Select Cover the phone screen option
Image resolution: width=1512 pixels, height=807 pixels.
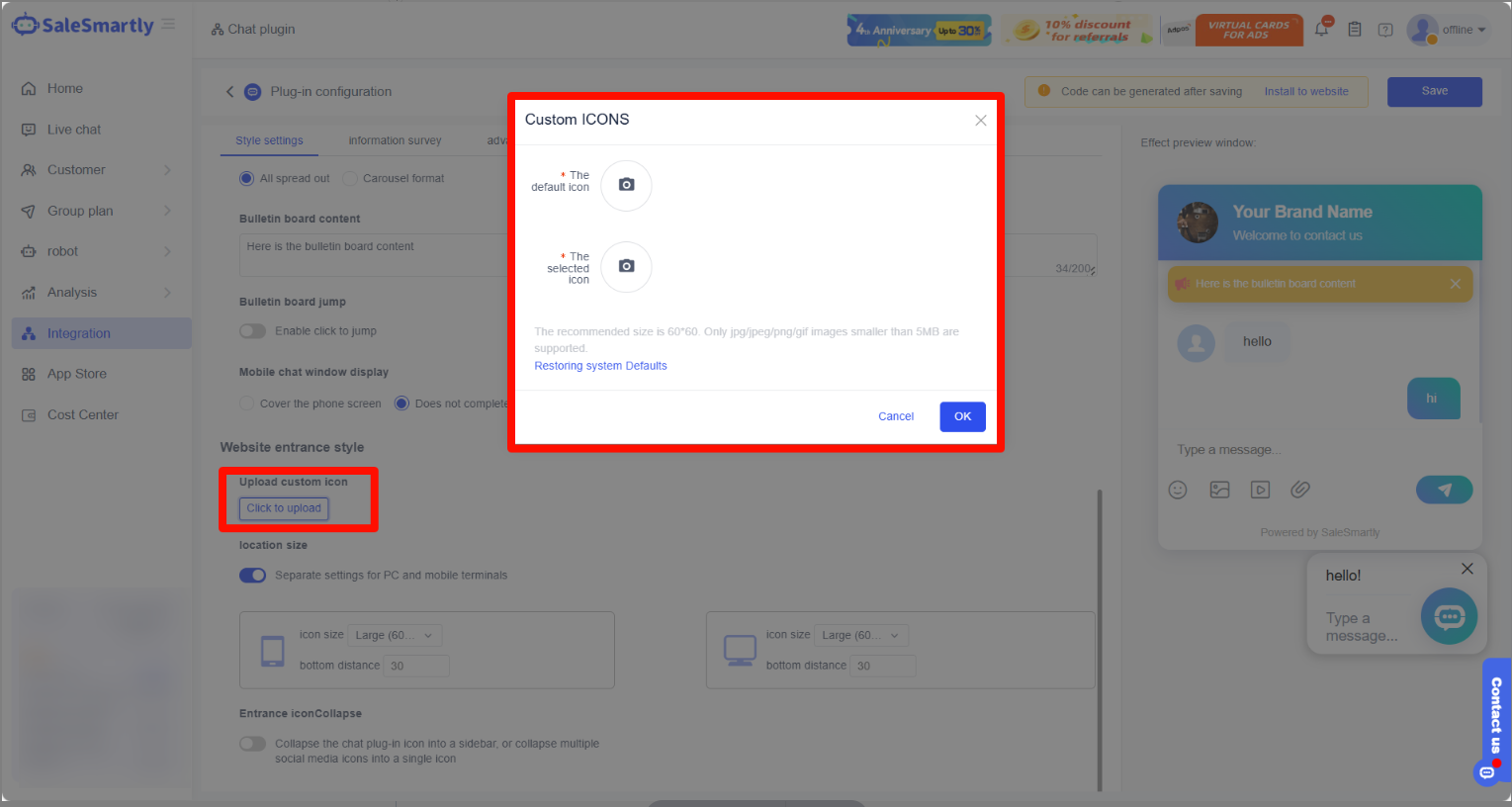pyautogui.click(x=246, y=403)
